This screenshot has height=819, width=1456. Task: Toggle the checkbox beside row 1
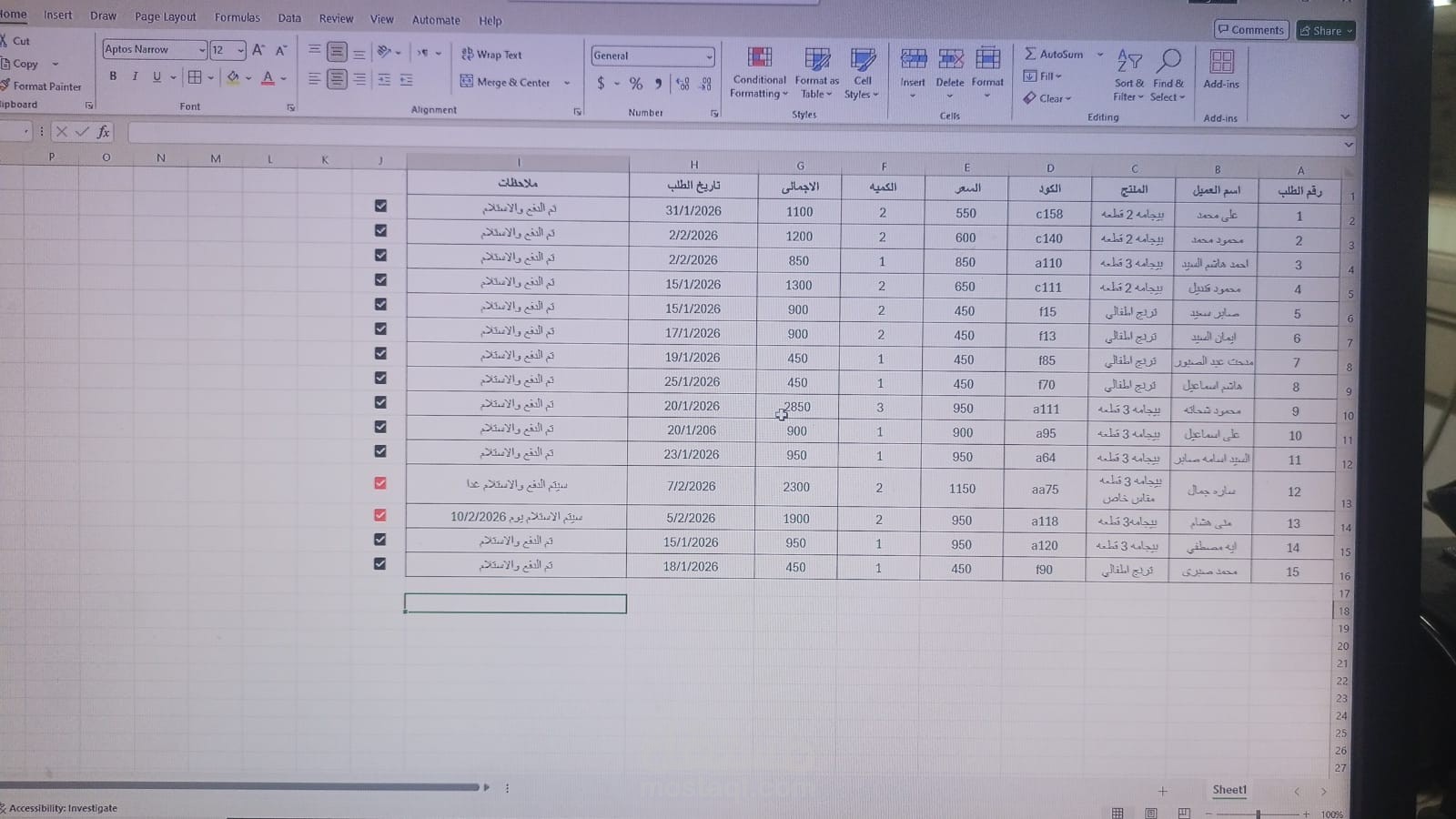(x=380, y=206)
